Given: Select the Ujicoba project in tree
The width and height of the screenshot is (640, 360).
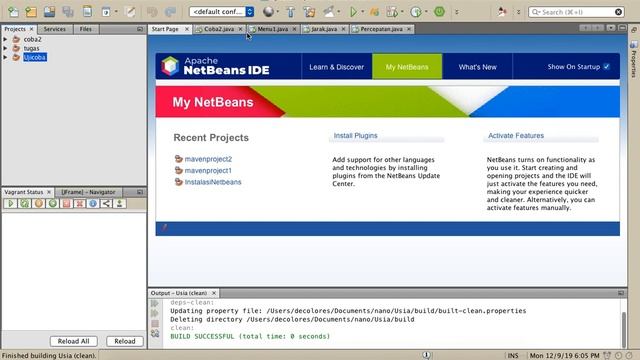Looking at the screenshot, I should pos(35,57).
